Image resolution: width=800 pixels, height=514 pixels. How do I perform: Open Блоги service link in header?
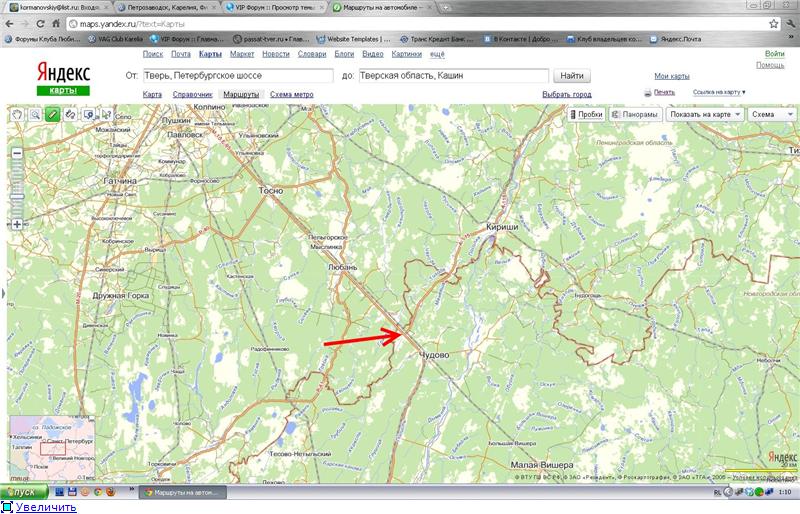coord(344,54)
